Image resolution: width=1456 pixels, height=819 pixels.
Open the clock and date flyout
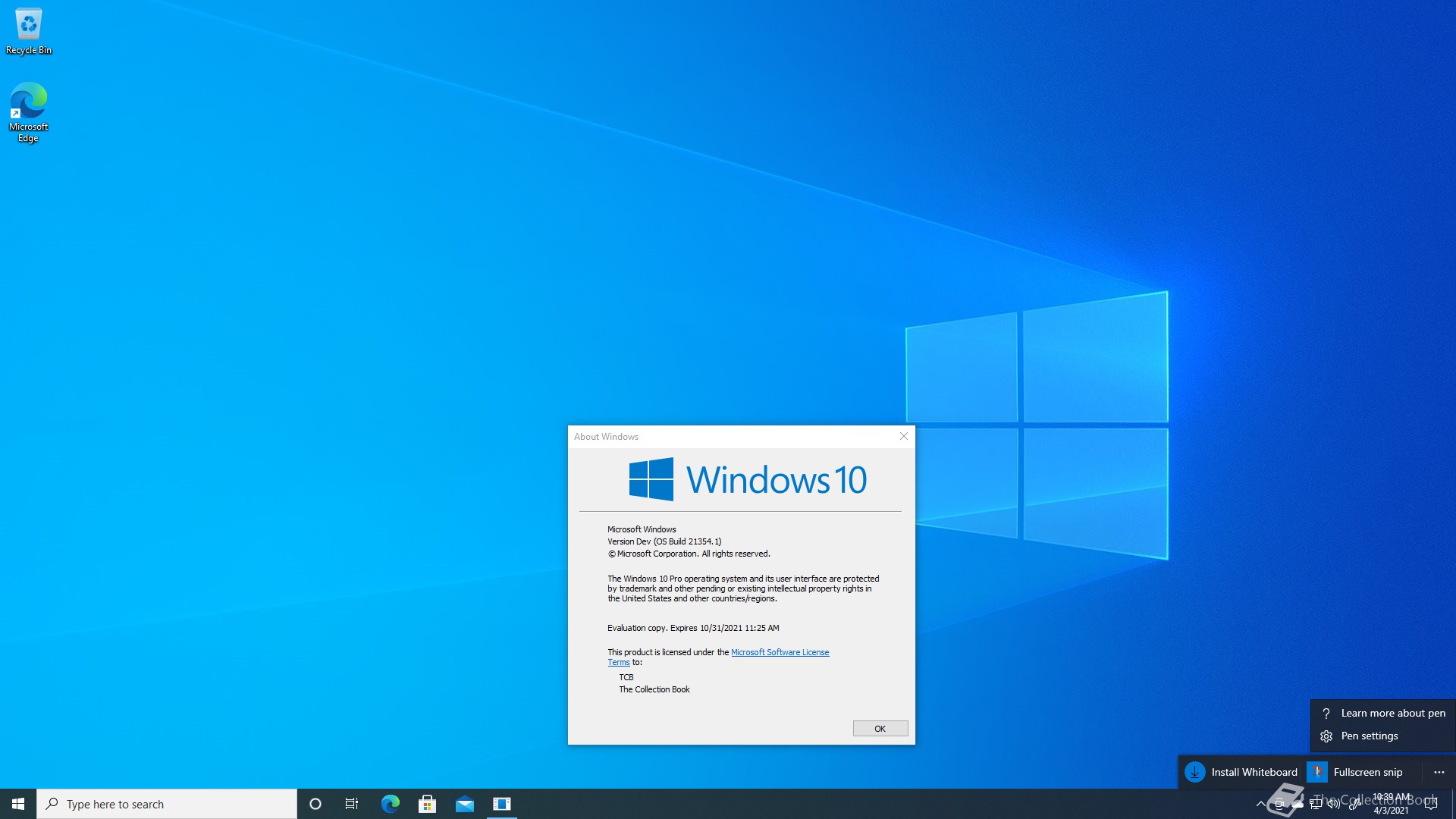click(x=1391, y=804)
